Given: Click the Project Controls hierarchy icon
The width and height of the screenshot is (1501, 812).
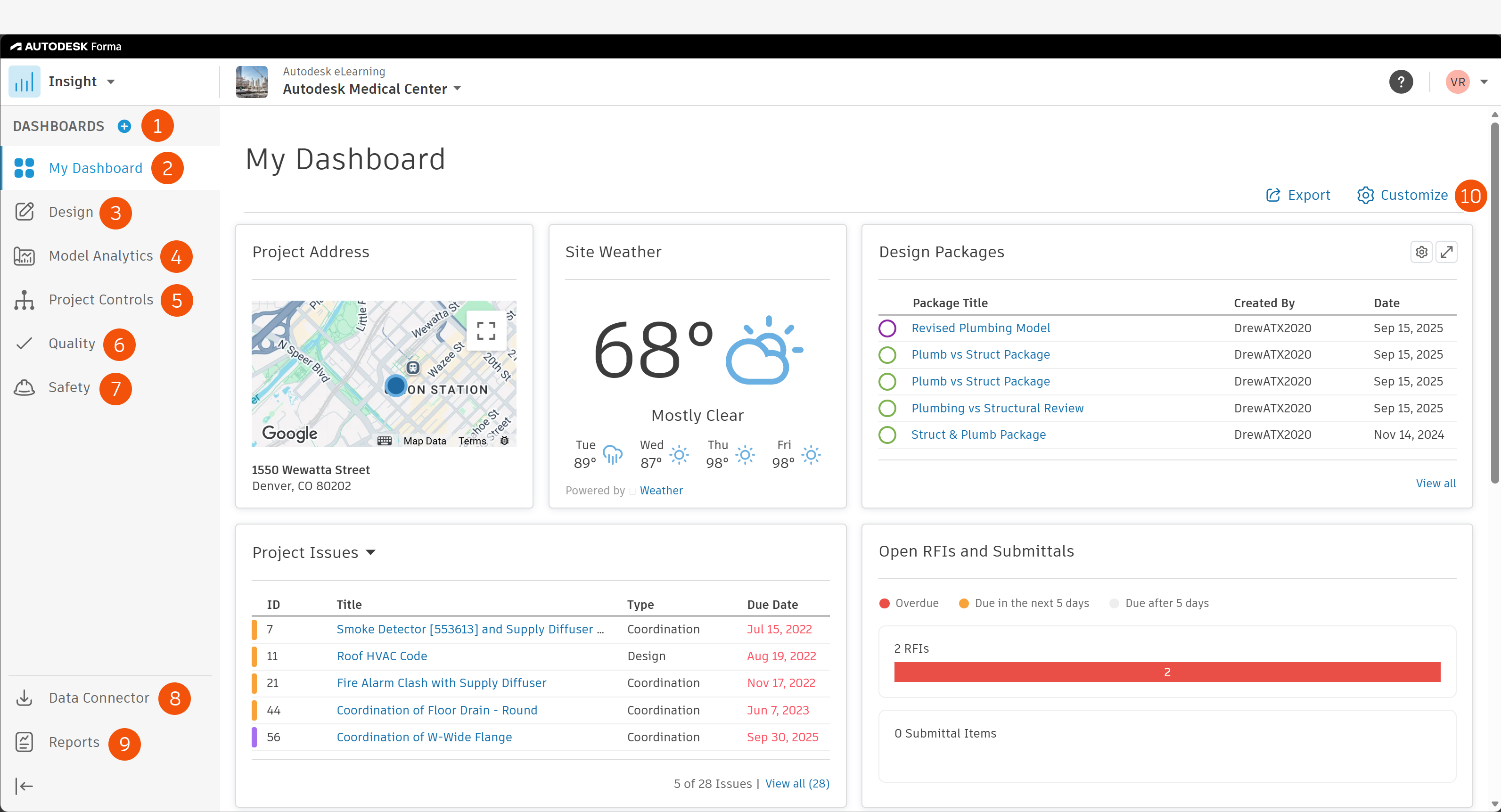Looking at the screenshot, I should pyautogui.click(x=25, y=299).
